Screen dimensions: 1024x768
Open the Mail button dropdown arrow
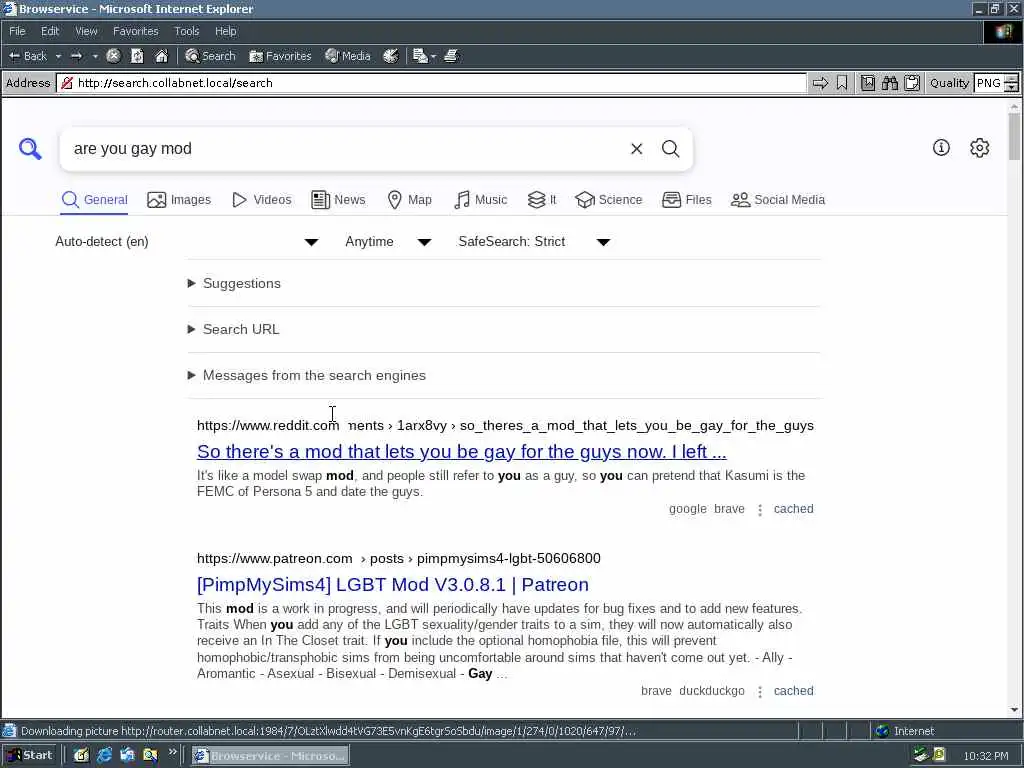(x=433, y=56)
